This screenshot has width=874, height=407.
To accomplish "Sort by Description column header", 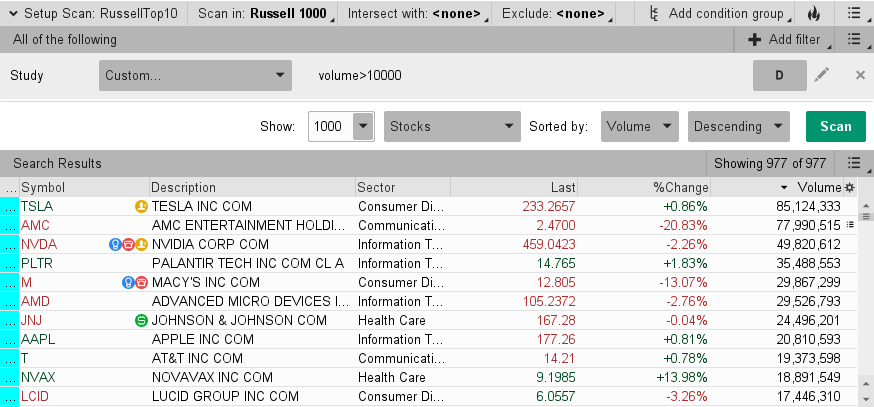I will pos(253,187).
